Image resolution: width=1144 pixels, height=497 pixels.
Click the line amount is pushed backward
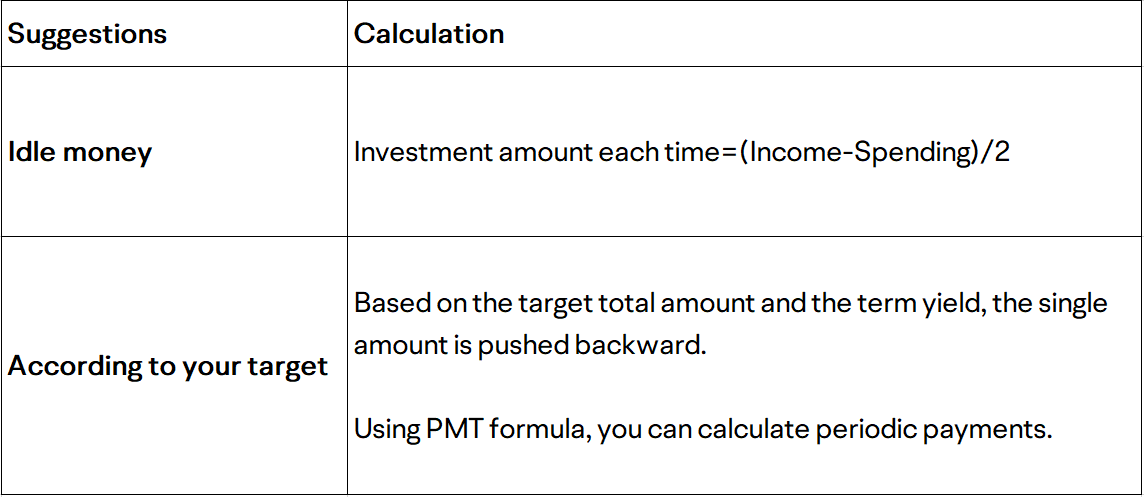pos(530,345)
